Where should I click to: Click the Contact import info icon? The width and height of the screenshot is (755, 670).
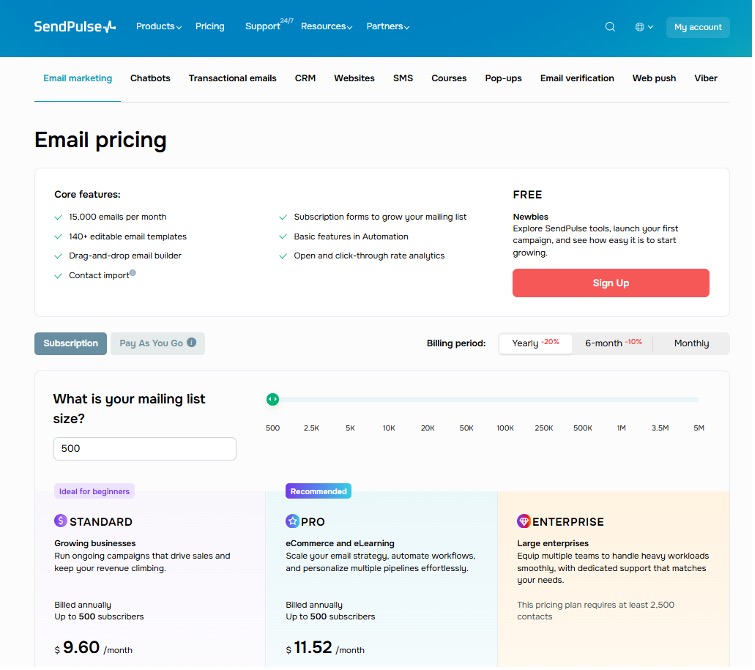pyautogui.click(x=133, y=274)
